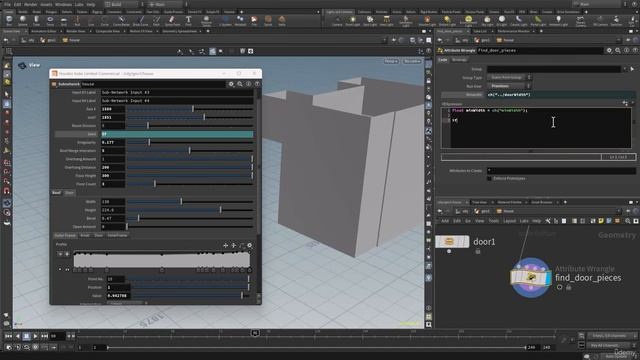Screen dimensions: 640x360
Task: Open Run Over dropdown
Action: (509, 86)
